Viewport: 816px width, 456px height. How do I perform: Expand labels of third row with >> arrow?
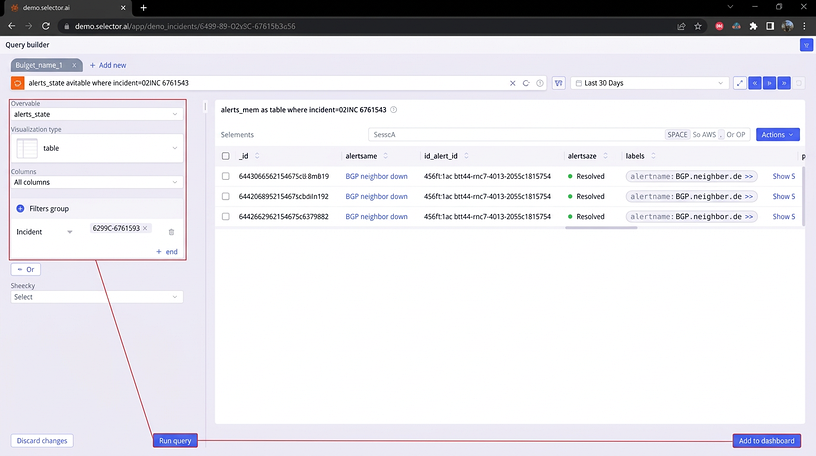pyautogui.click(x=749, y=217)
